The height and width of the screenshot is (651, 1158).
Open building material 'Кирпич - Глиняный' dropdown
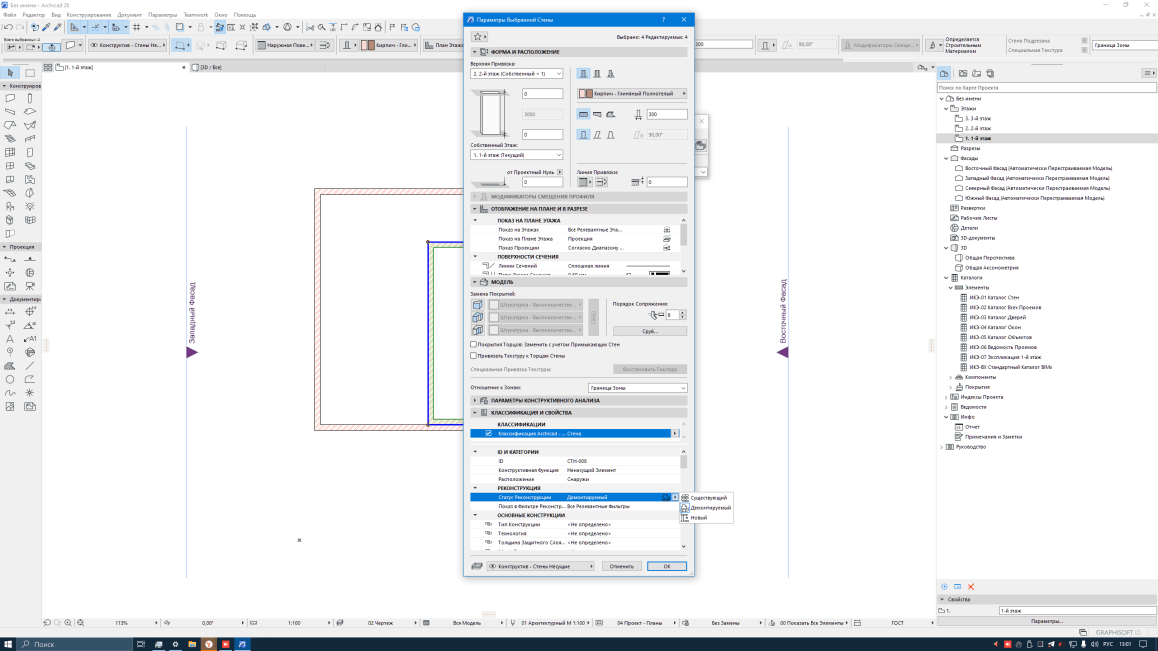click(x=631, y=94)
